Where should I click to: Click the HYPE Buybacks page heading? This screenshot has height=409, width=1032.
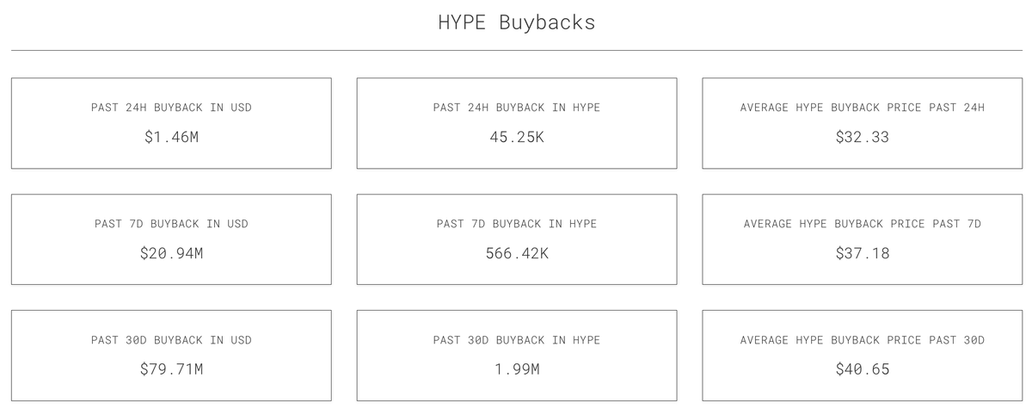(516, 22)
